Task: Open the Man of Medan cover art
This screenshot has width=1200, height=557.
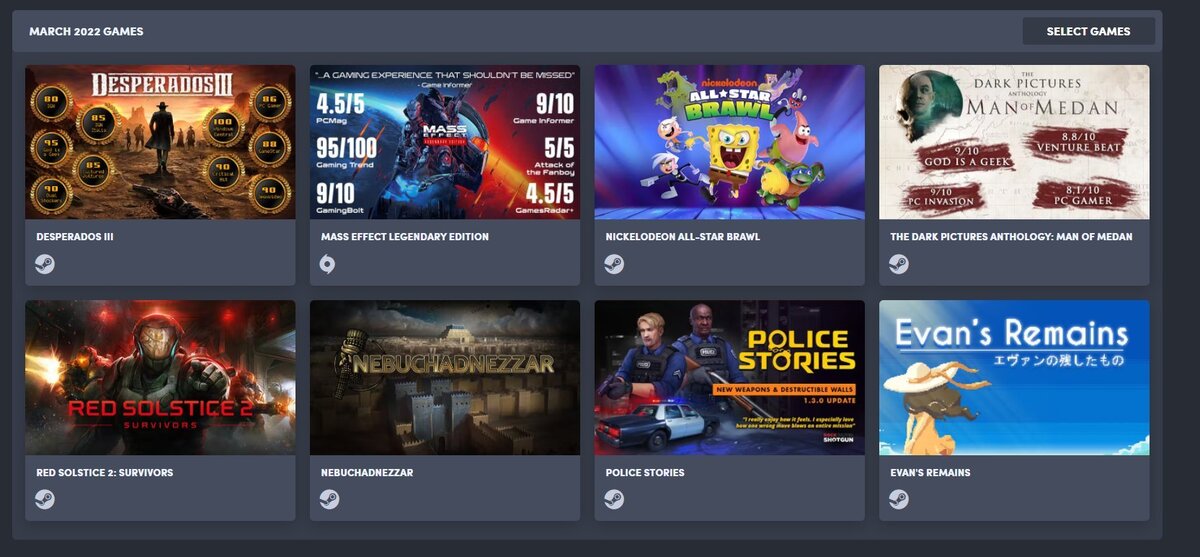Action: [1014, 142]
